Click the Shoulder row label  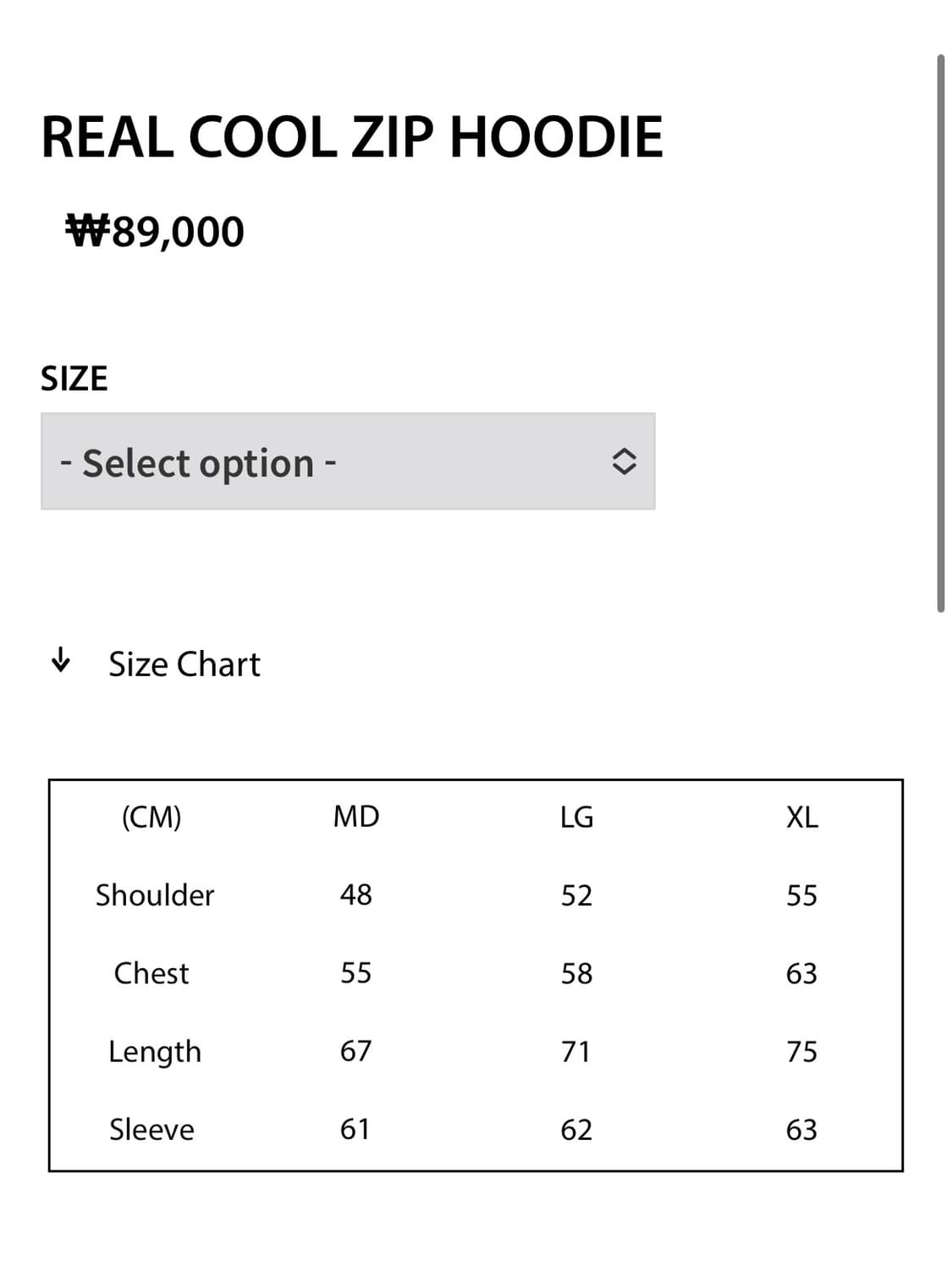tap(155, 895)
